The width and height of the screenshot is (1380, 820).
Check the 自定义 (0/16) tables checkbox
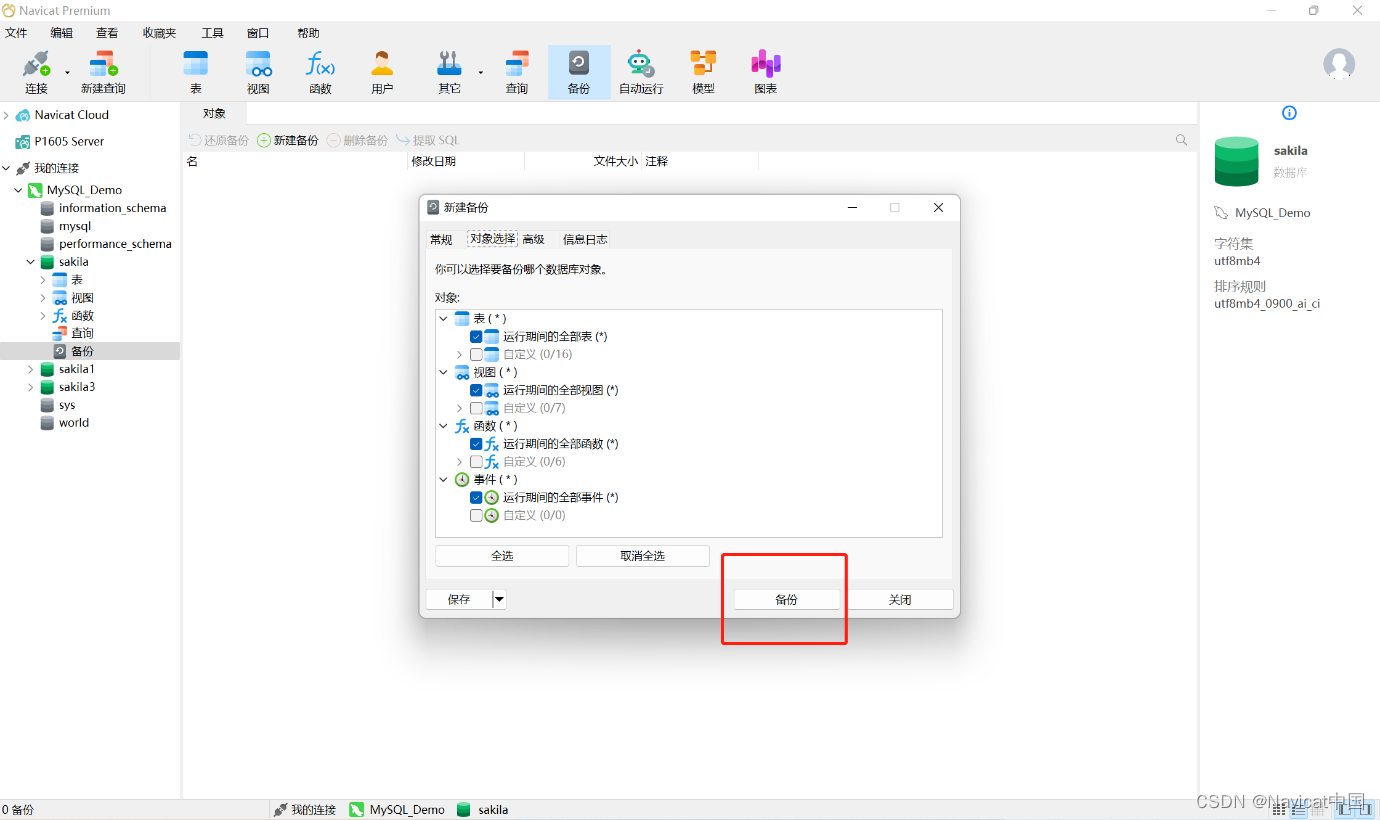pos(476,355)
